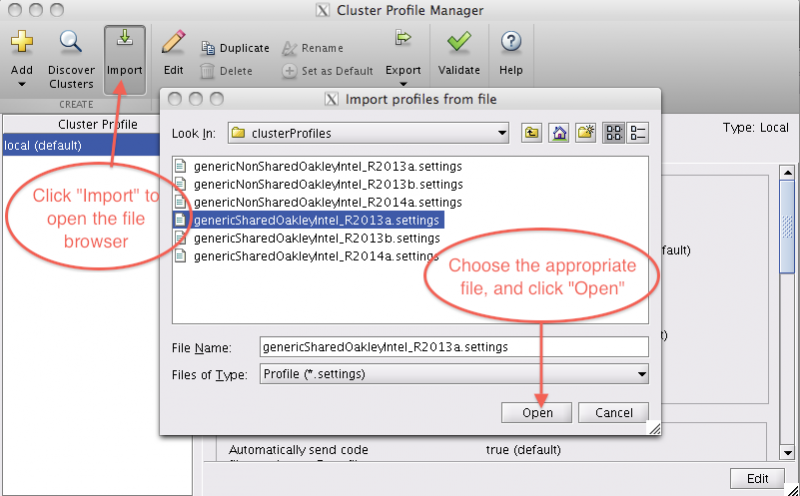Open Files of Type dropdown
This screenshot has width=800, height=496.
(x=454, y=374)
